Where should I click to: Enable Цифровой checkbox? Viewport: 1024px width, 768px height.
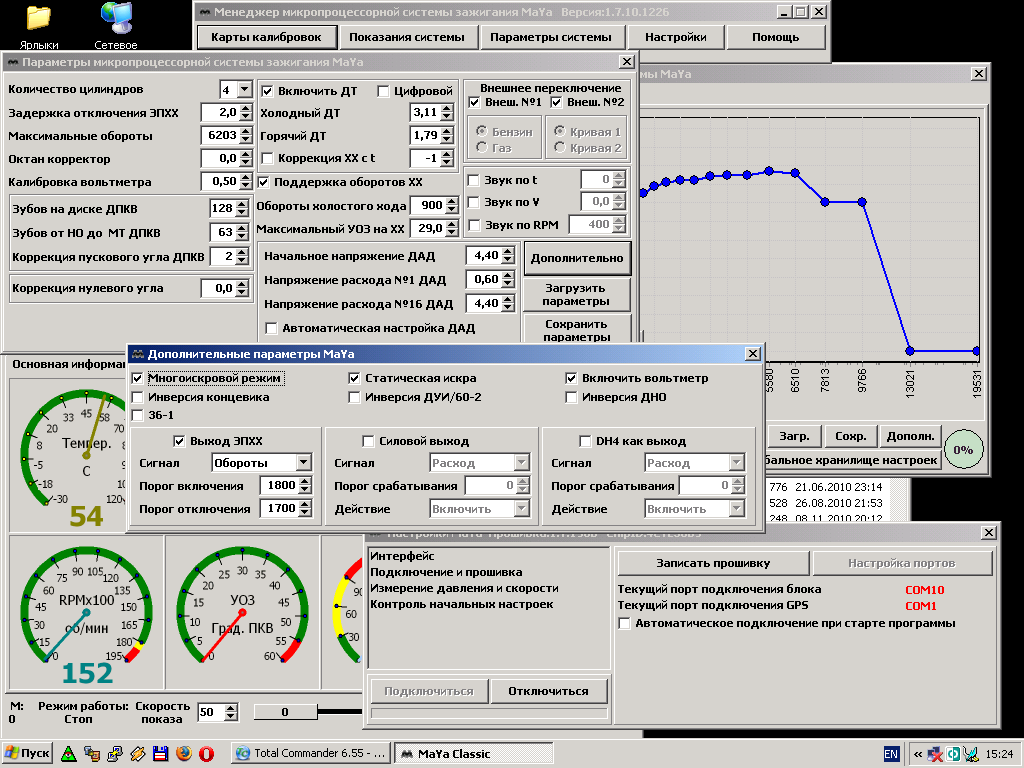383,91
